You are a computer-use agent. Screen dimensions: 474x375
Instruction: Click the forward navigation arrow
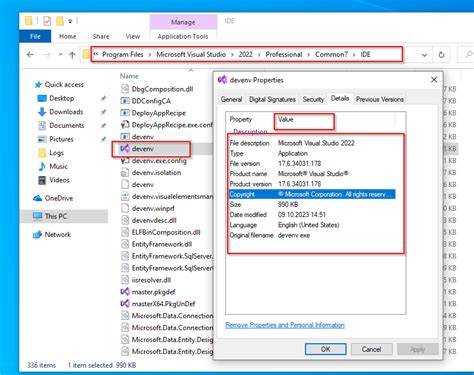[x=47, y=55]
